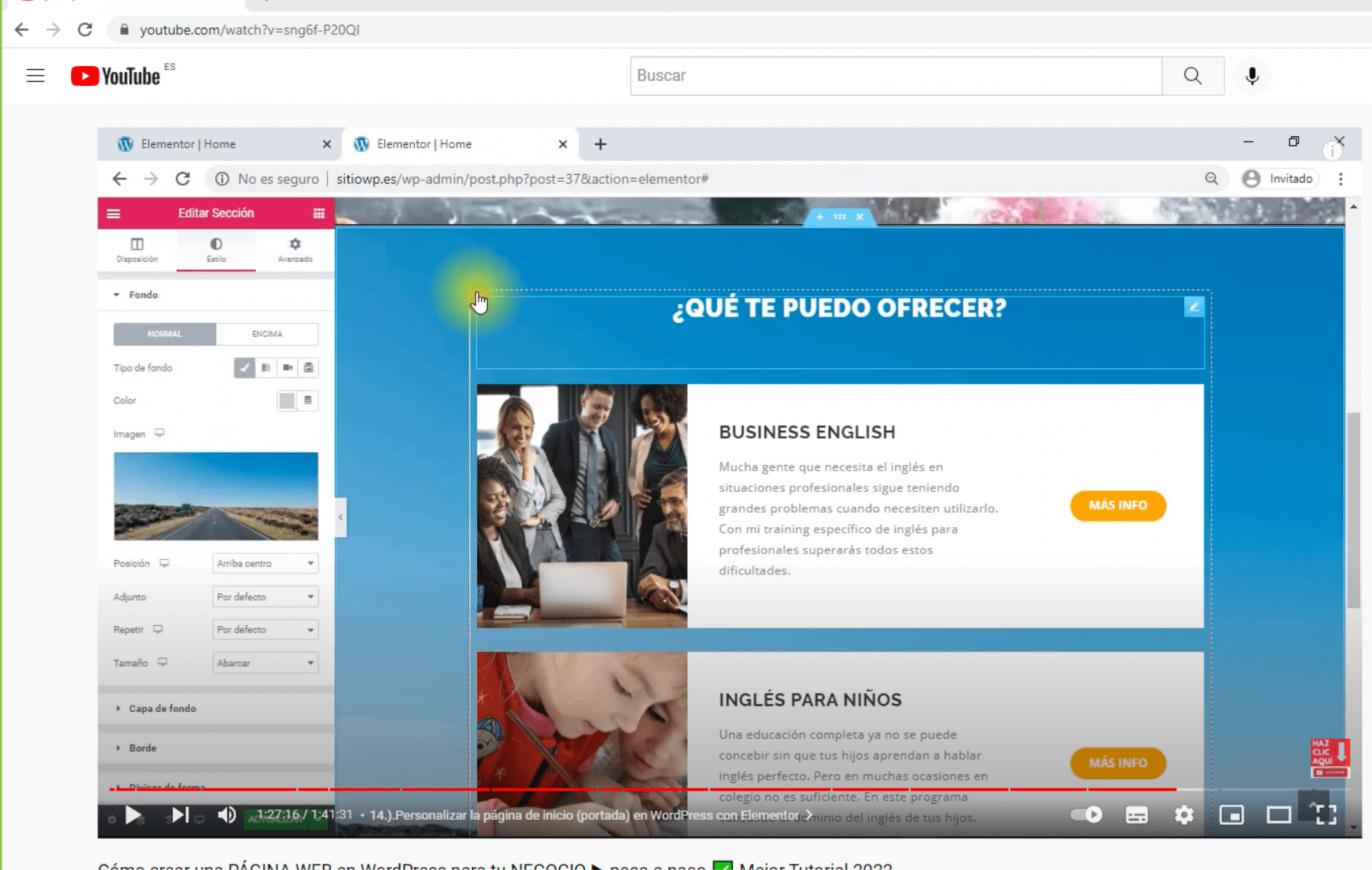
Task: Select ENCIMA background state
Action: click(x=267, y=333)
